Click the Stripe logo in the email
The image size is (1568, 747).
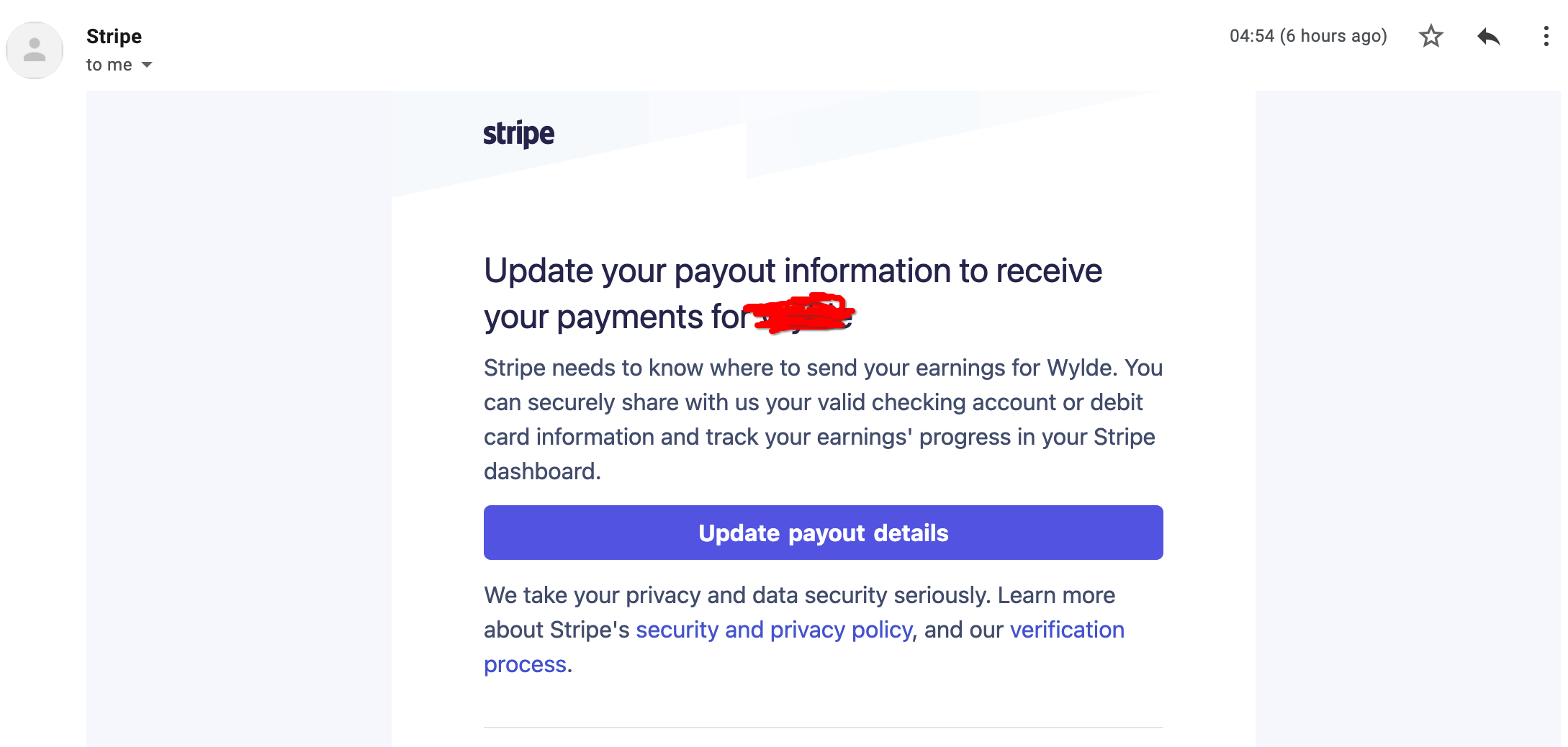click(520, 132)
